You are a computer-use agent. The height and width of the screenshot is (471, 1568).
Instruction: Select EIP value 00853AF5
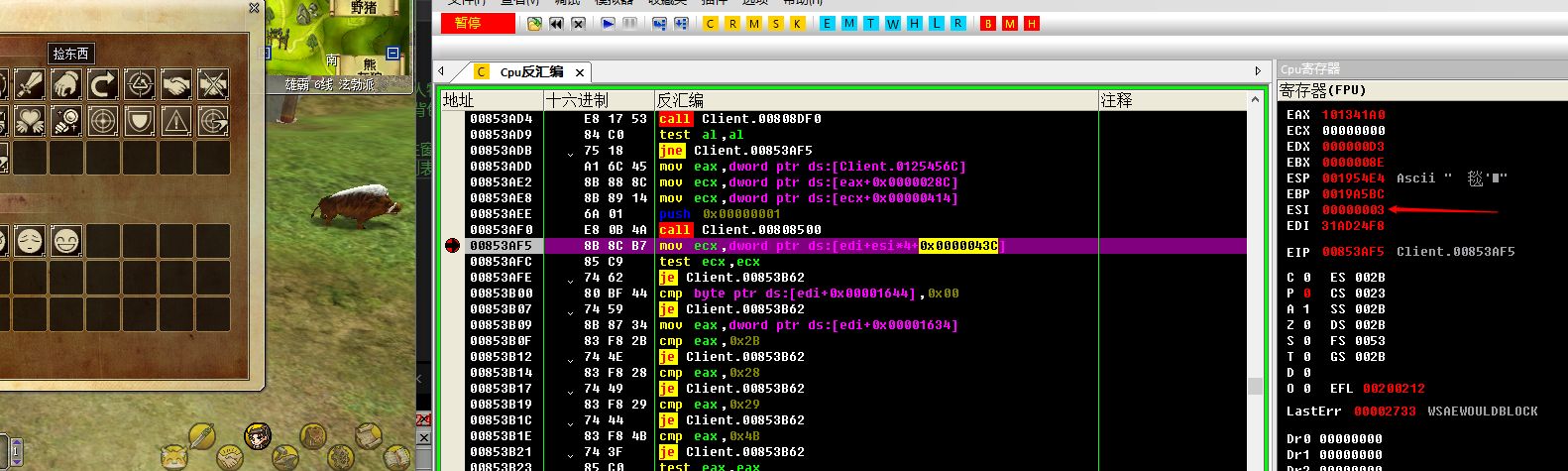click(1353, 251)
